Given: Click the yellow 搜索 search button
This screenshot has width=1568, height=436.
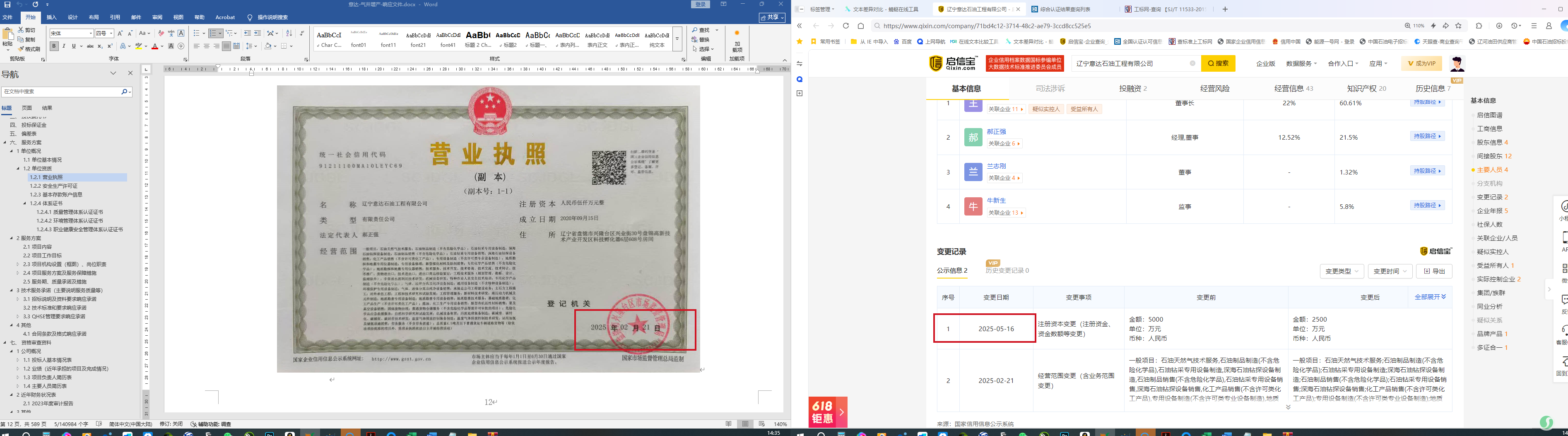Looking at the screenshot, I should [x=1218, y=63].
